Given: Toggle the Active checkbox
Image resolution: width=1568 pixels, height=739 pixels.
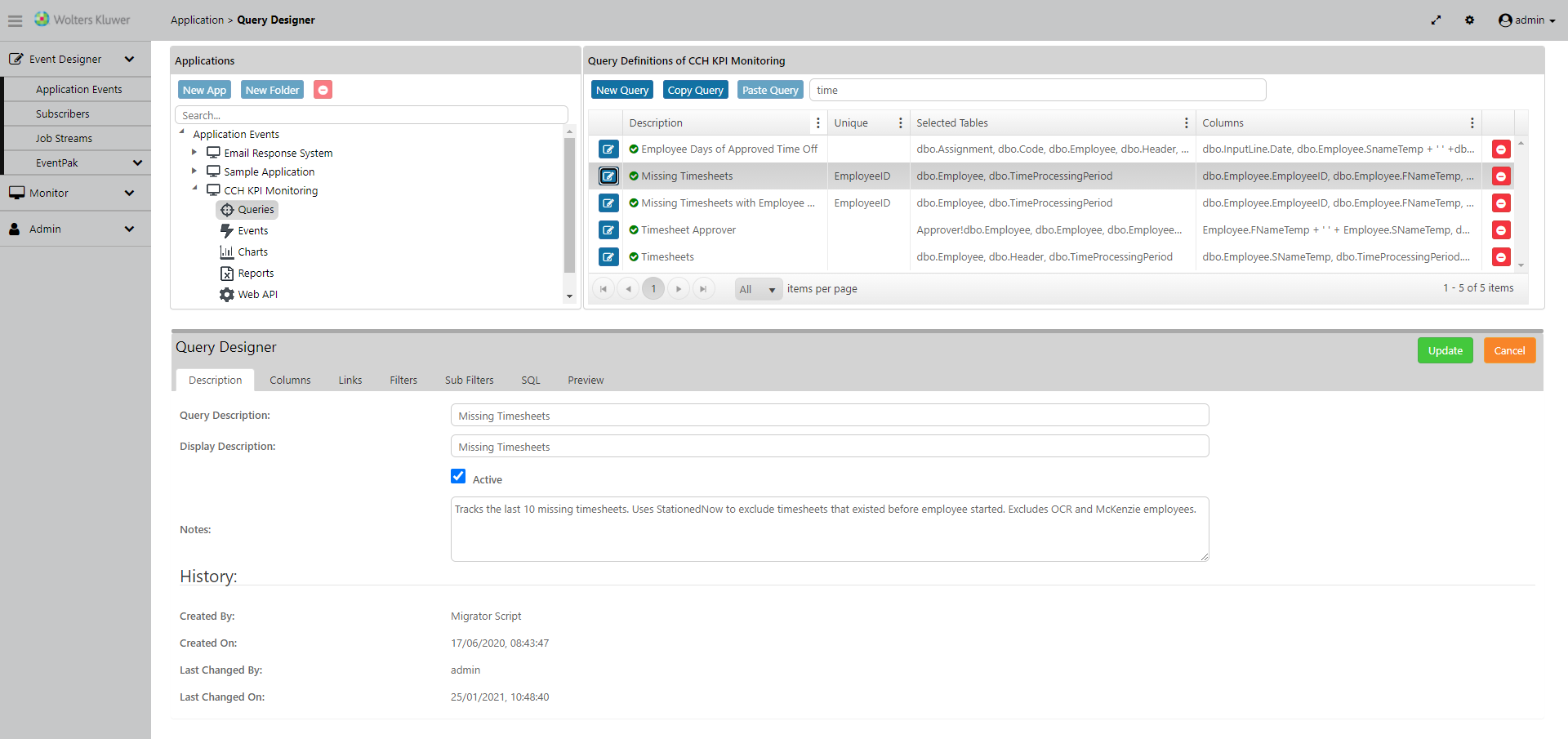Looking at the screenshot, I should tap(458, 477).
